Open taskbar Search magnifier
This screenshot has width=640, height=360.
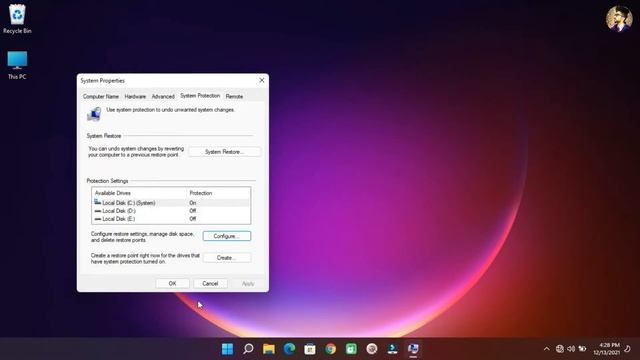tap(248, 349)
